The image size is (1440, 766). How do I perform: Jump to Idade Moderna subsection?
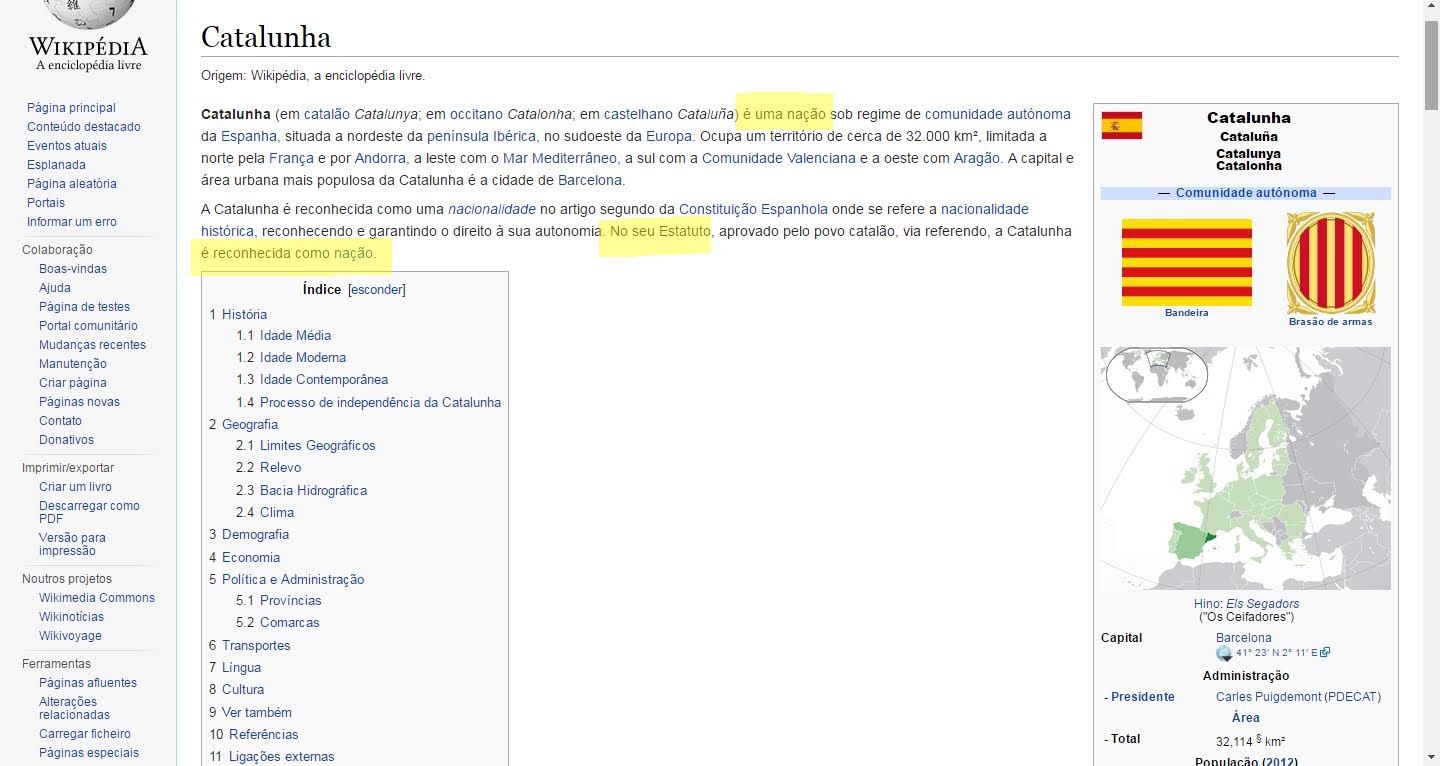coord(303,357)
